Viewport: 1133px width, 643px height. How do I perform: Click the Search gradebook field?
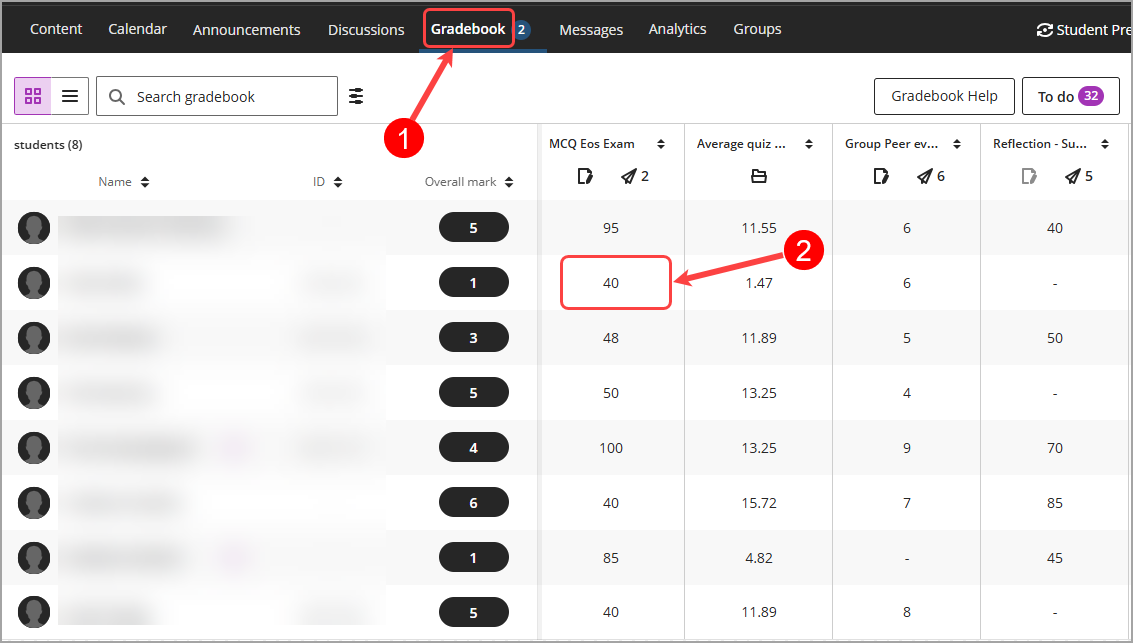point(217,96)
